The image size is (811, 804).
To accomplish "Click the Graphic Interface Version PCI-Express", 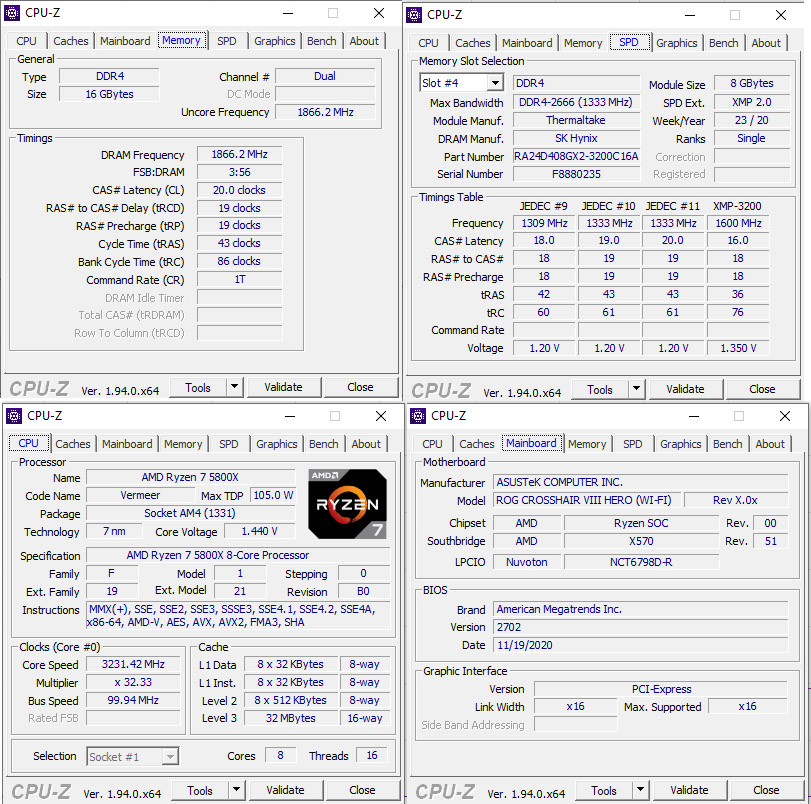I will [x=661, y=689].
